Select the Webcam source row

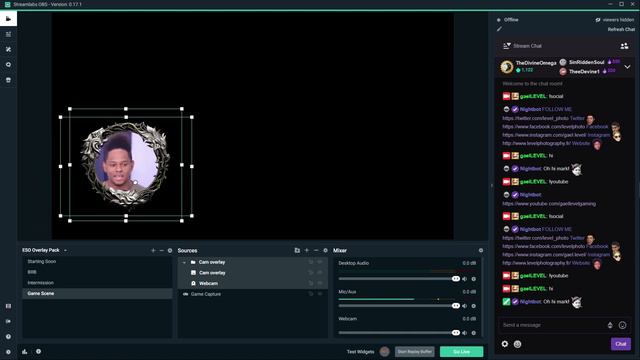coord(253,283)
